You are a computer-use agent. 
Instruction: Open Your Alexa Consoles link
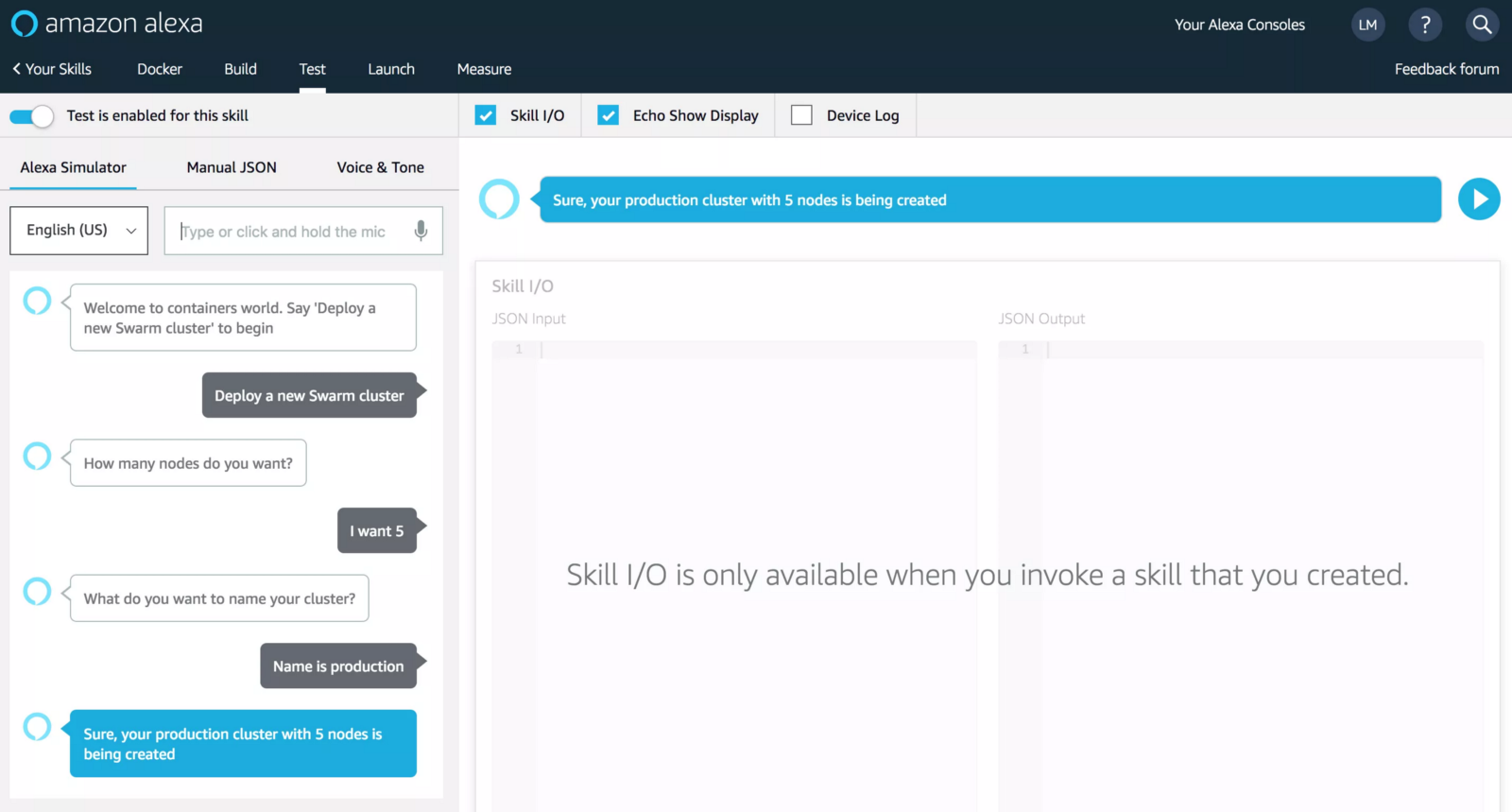coord(1240,25)
